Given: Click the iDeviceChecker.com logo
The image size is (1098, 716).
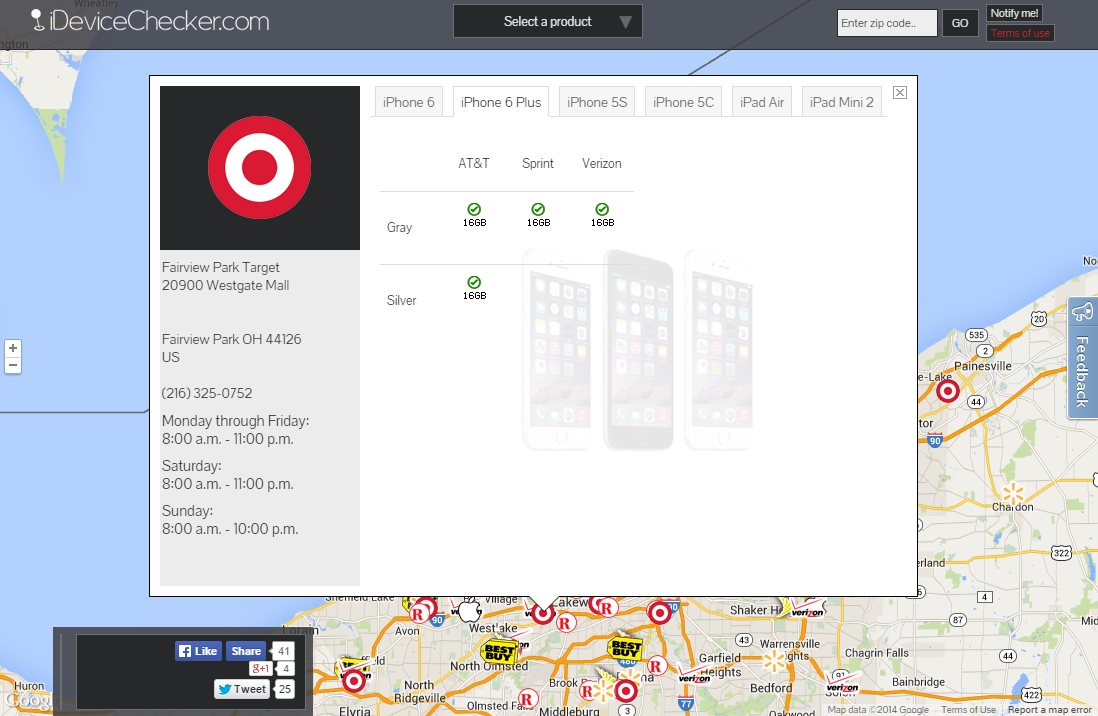Looking at the screenshot, I should pyautogui.click(x=150, y=20).
